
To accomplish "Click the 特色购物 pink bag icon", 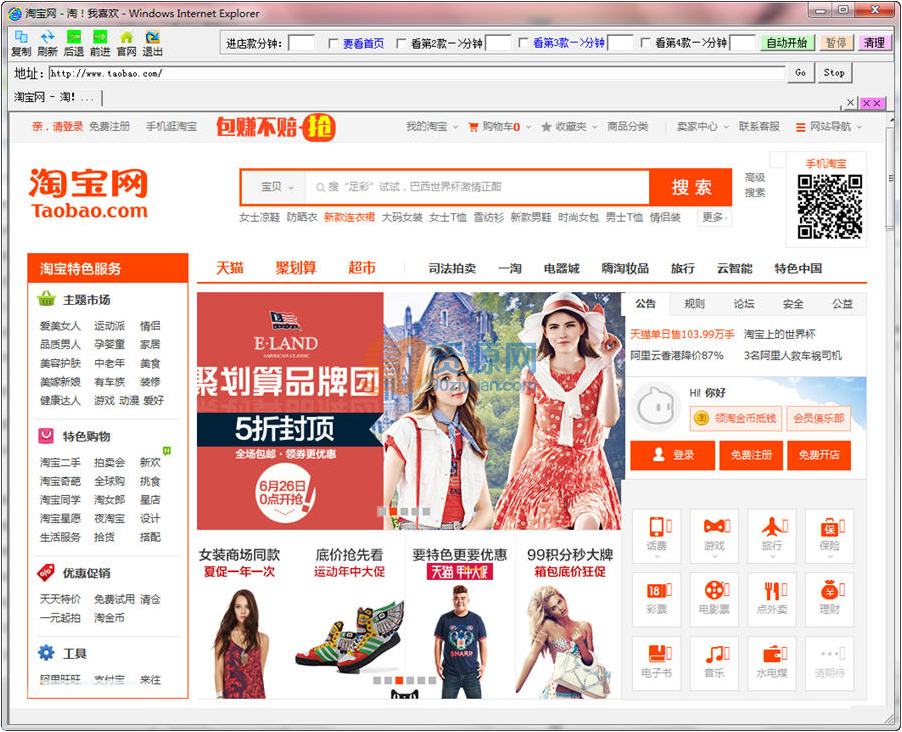I will click(x=46, y=436).
